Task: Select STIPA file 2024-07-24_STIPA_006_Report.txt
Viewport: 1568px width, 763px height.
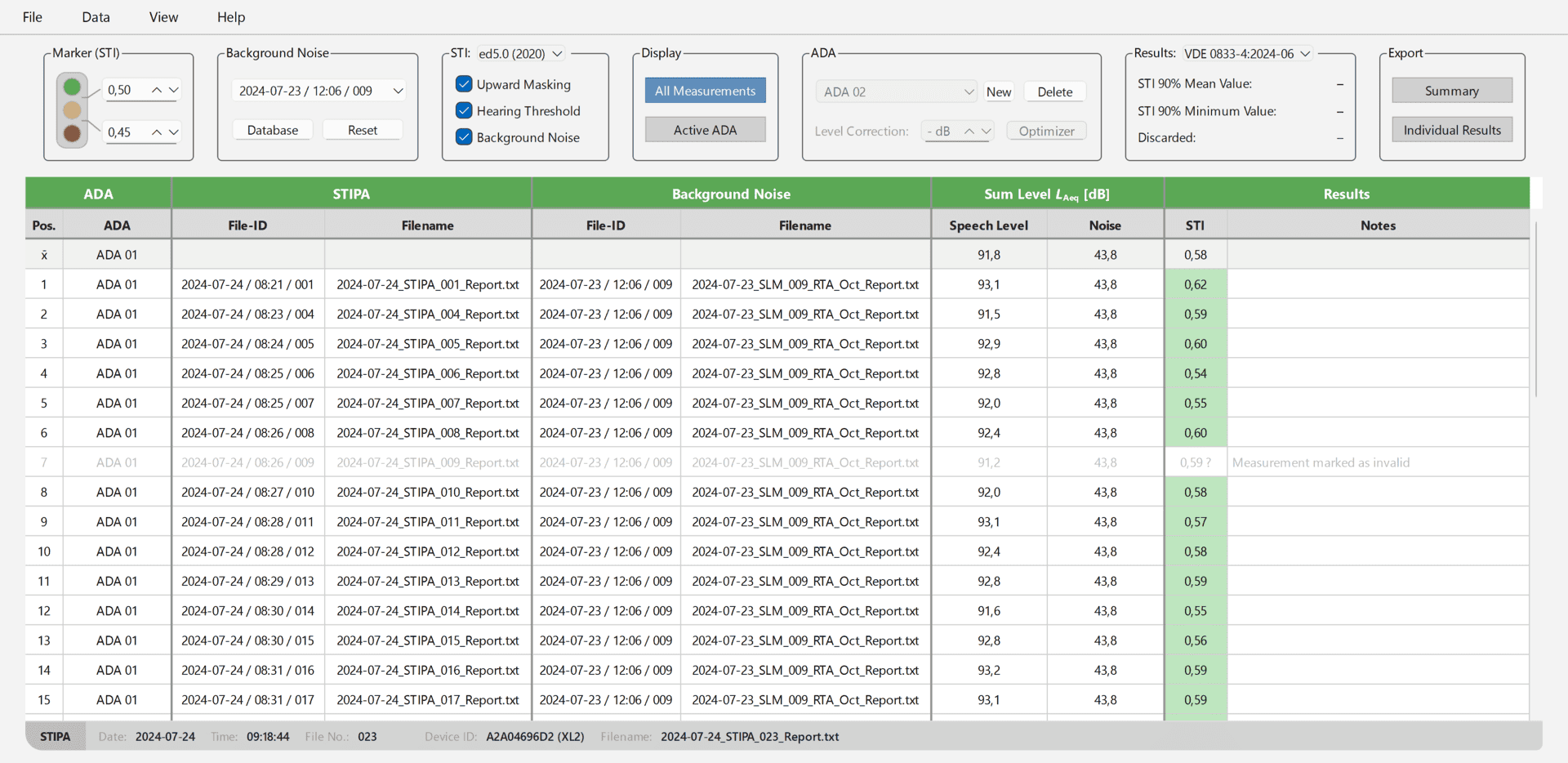Action: coord(428,373)
